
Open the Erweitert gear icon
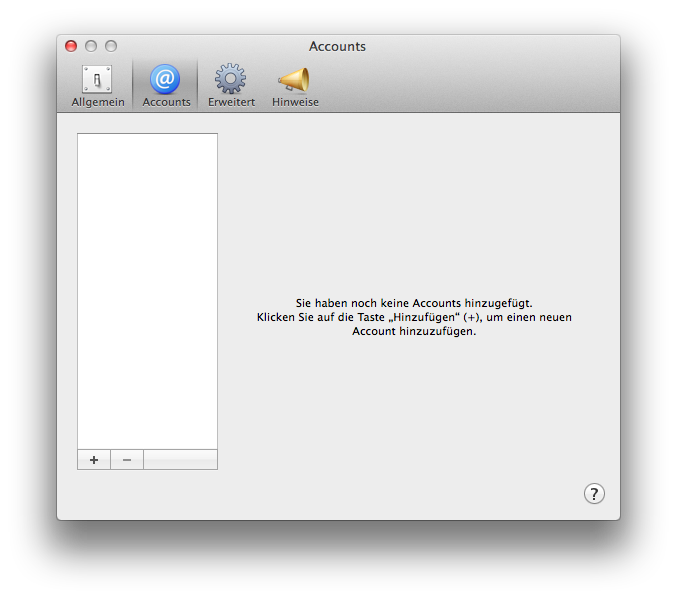231,79
